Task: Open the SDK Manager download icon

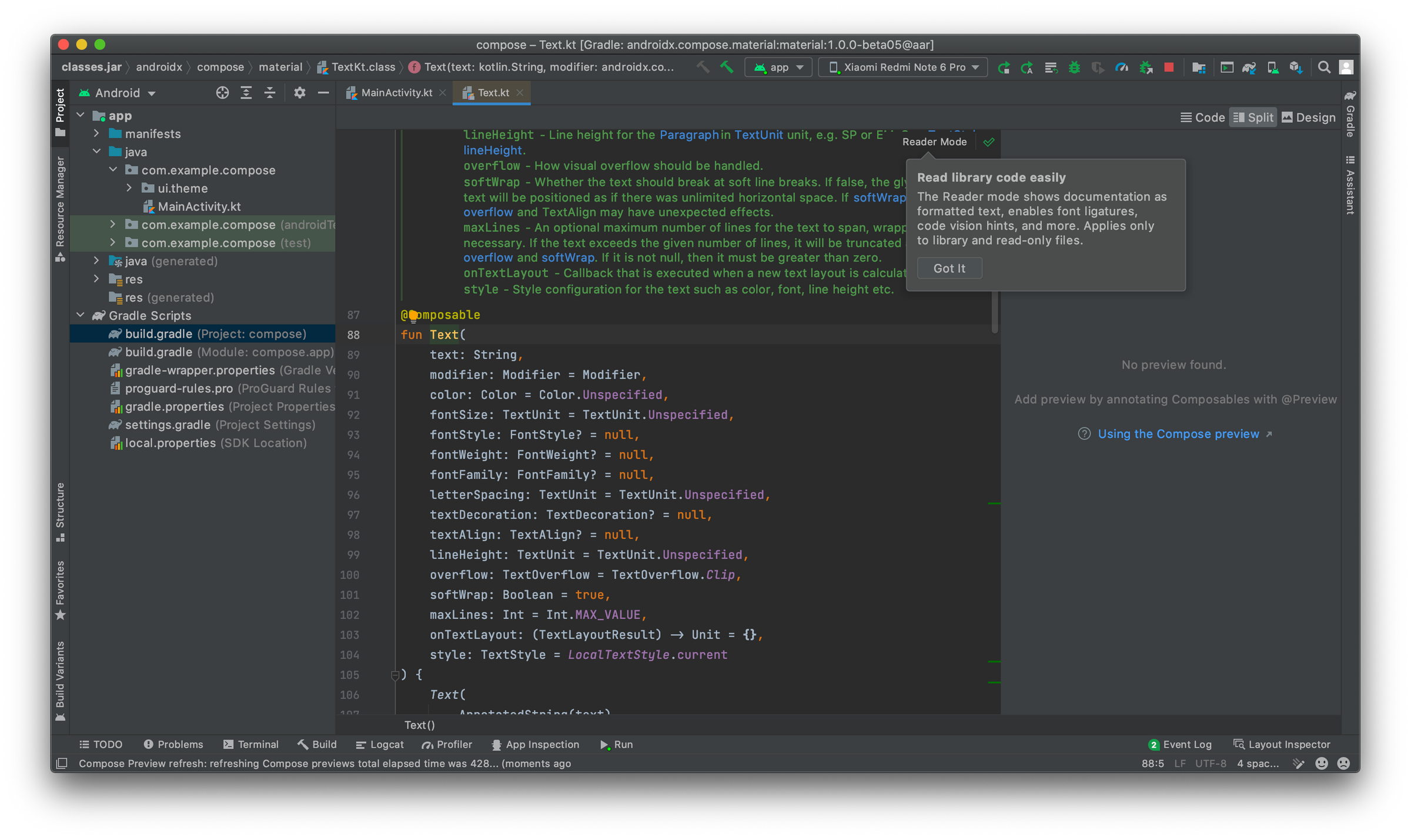Action: [1295, 67]
